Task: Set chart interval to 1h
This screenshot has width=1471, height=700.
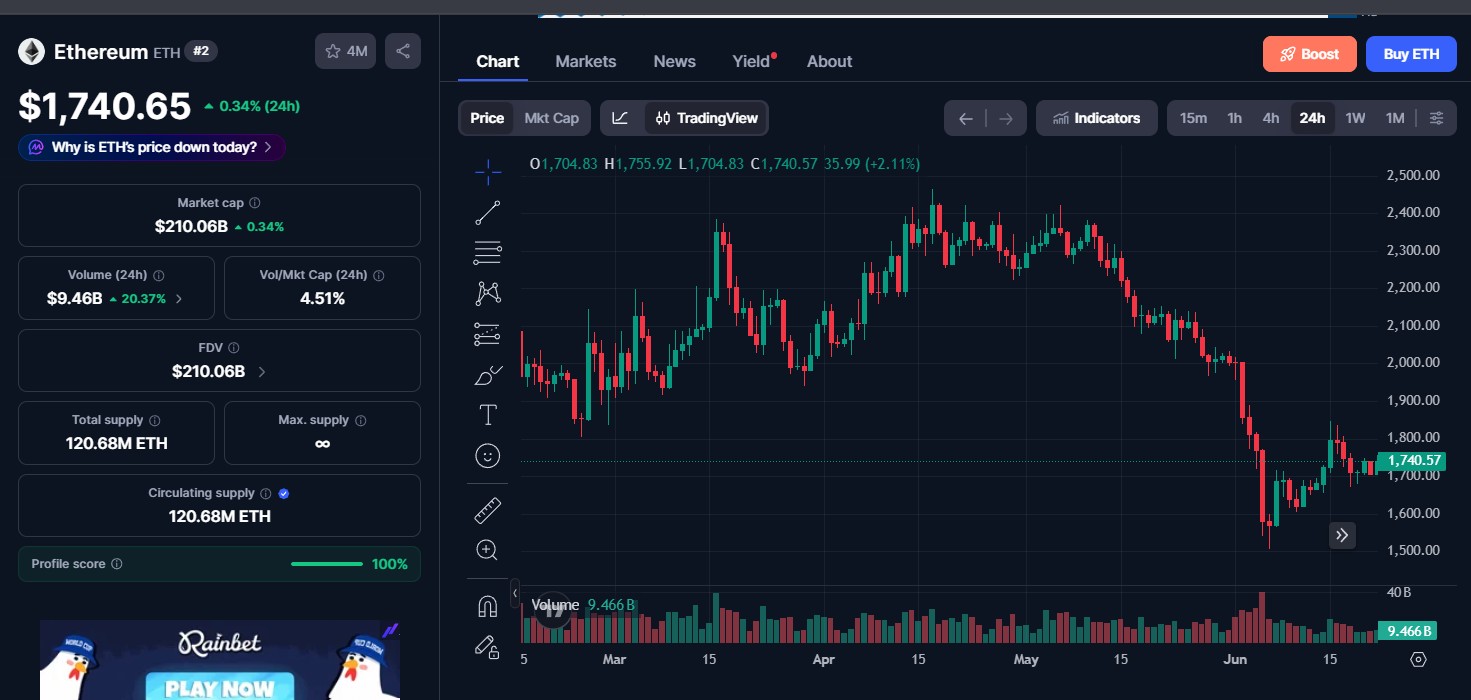Action: click(1235, 118)
